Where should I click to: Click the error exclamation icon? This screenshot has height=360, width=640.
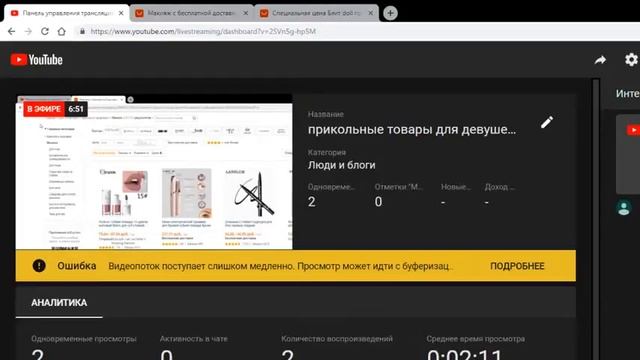tap(39, 266)
